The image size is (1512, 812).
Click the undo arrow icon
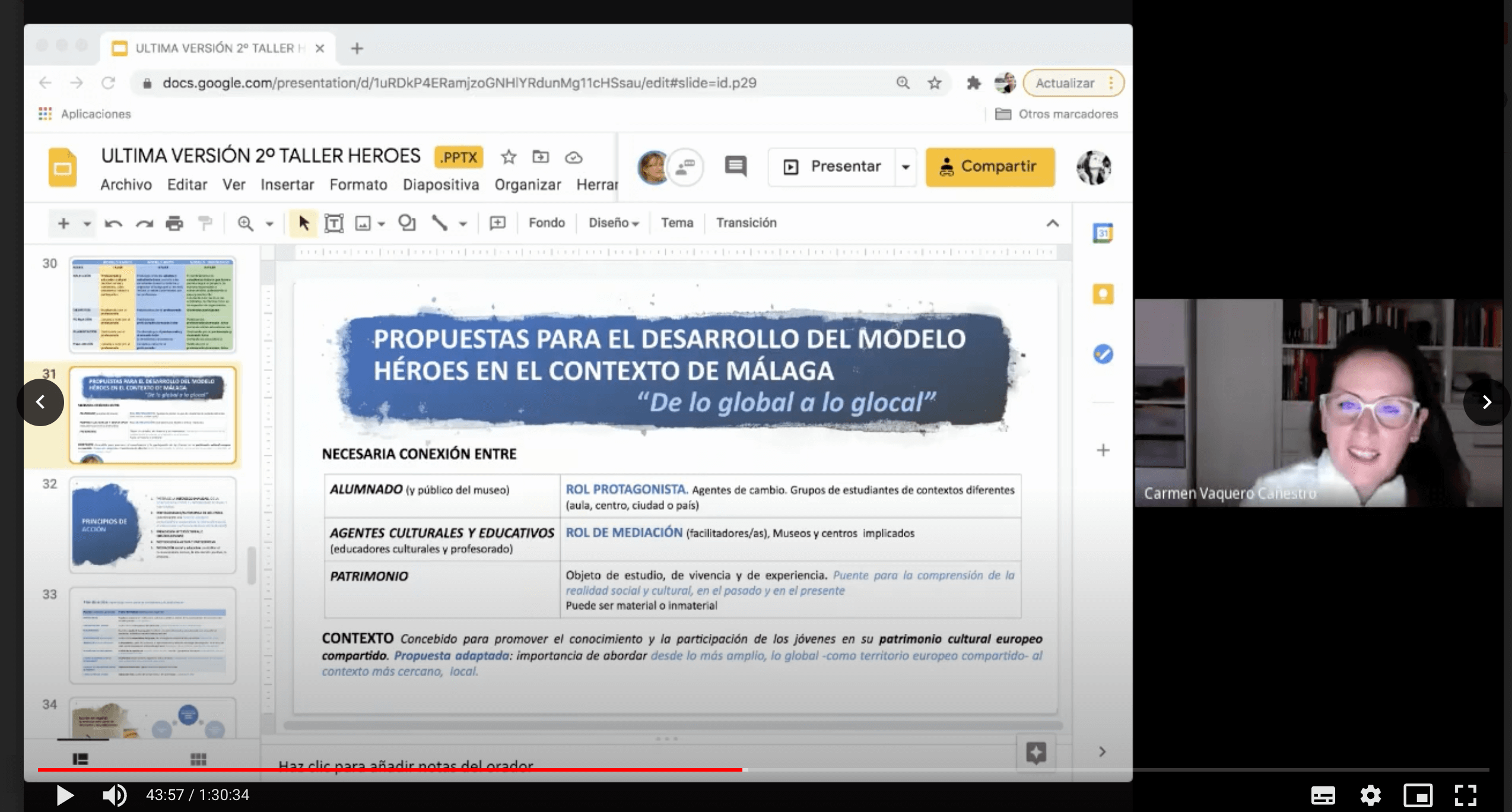point(113,223)
